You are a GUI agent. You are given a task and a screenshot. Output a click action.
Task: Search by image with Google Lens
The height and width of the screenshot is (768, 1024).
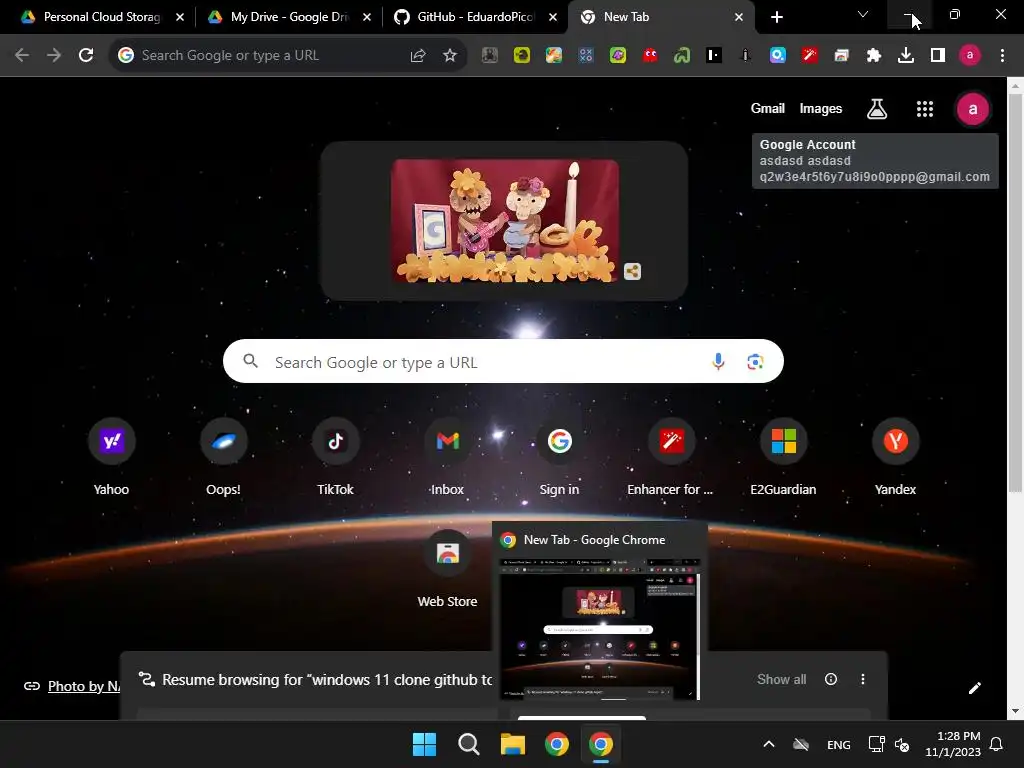tap(755, 362)
